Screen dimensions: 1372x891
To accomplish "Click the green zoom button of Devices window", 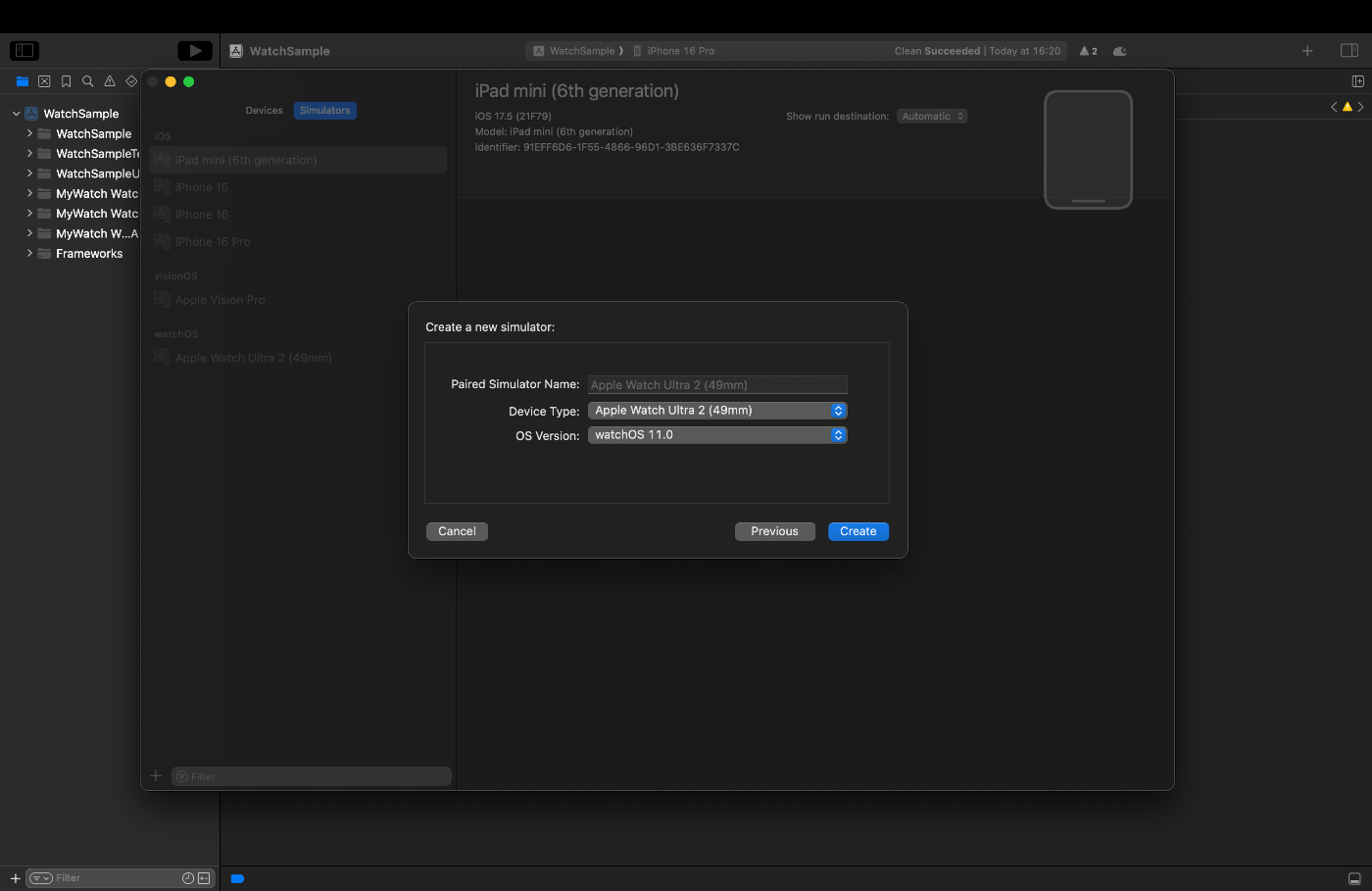I will point(189,81).
